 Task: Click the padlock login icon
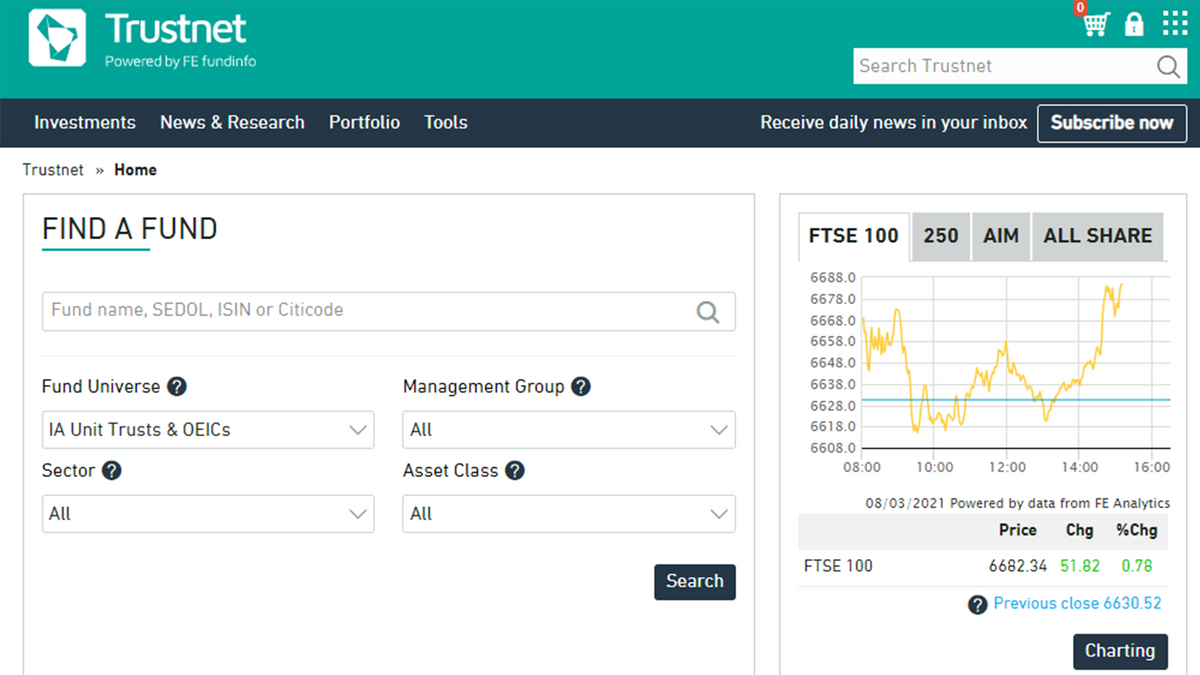click(x=1134, y=24)
